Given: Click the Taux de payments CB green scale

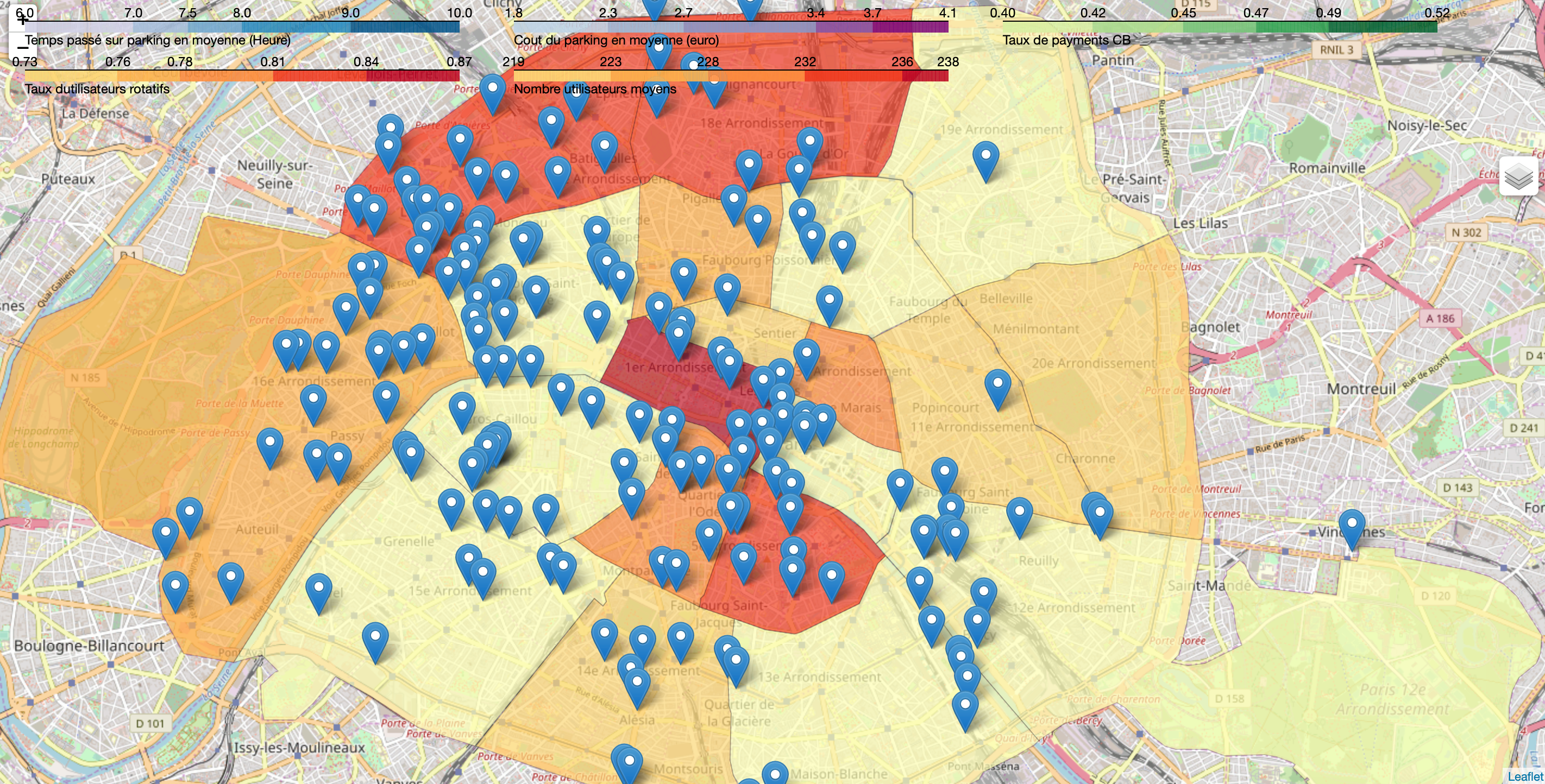Looking at the screenshot, I should point(1220,27).
